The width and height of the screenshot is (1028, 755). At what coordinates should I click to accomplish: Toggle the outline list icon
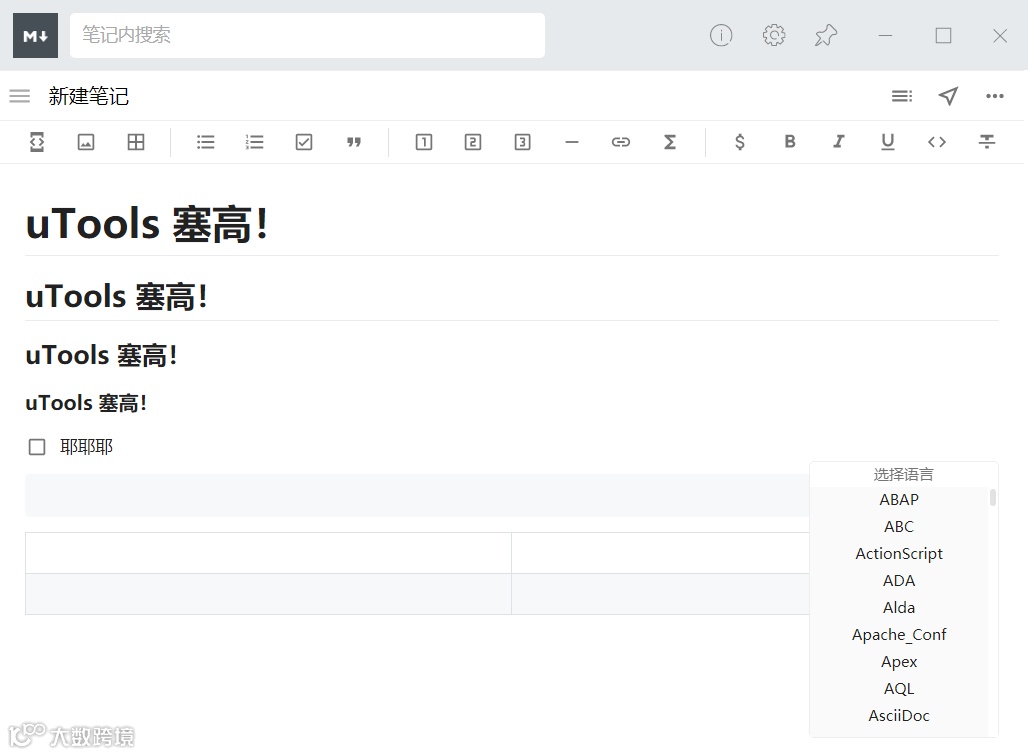point(902,96)
